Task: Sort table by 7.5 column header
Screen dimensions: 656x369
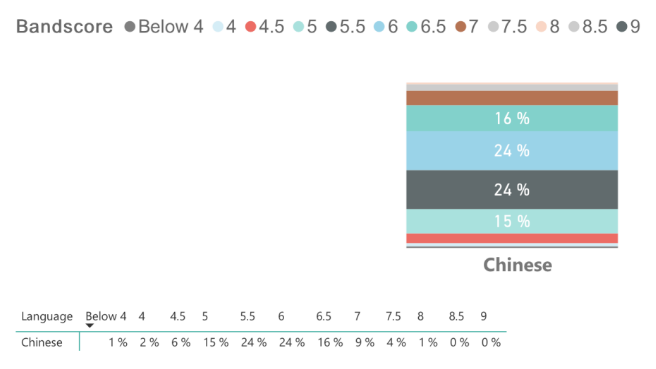Action: coord(393,316)
